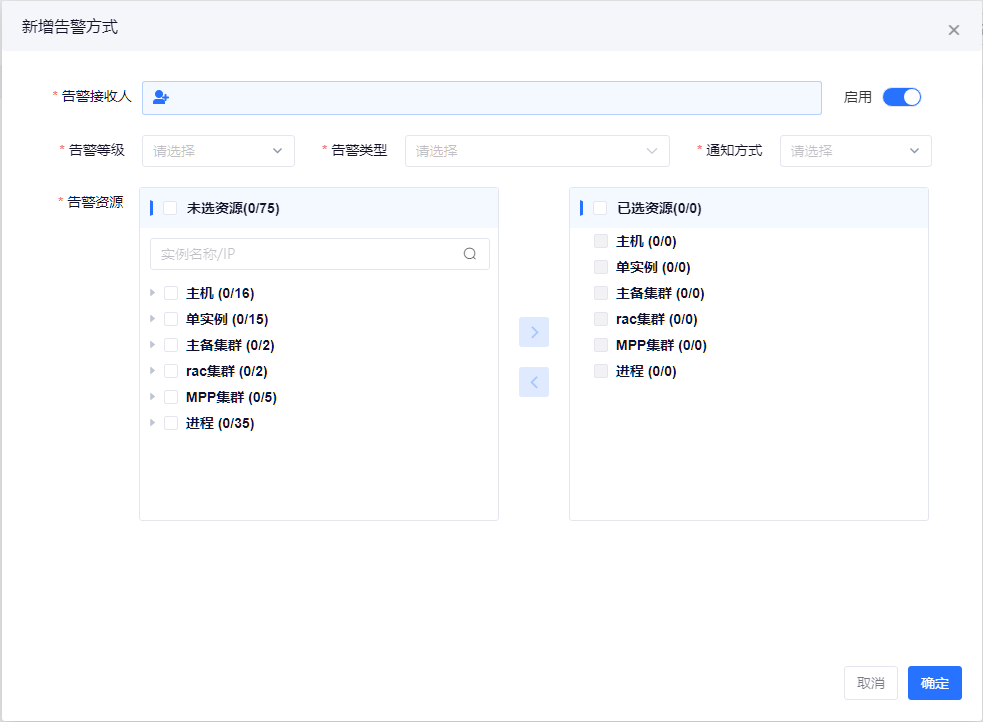This screenshot has width=983, height=722.
Task: Click the 实例名称/IP search input field
Action: pos(305,254)
